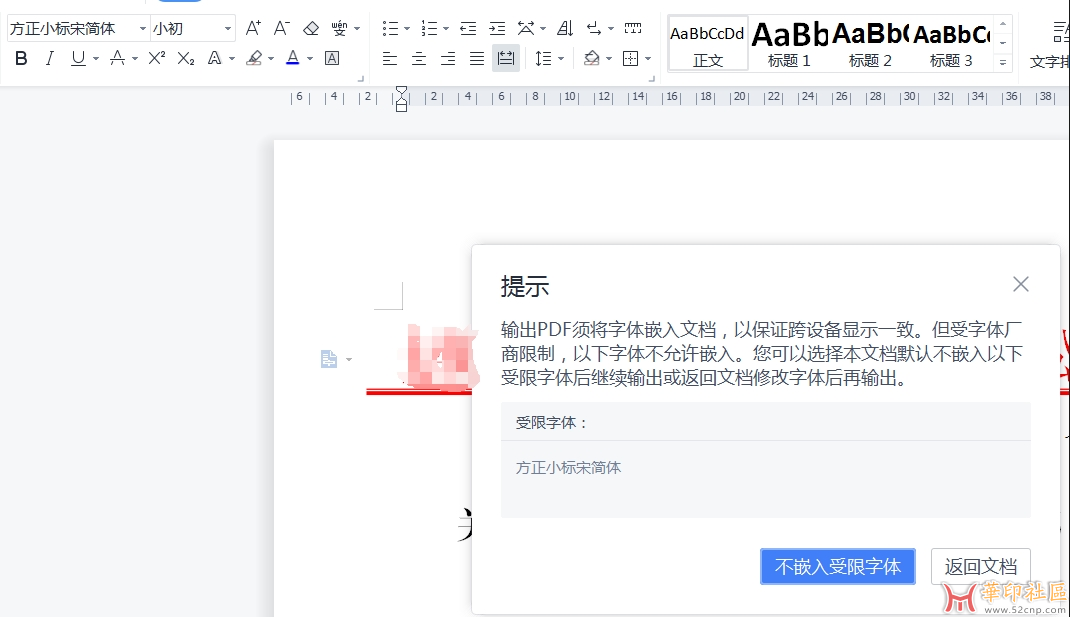Screen dimensions: 1070x617
Task: Apply underline to text
Action: point(78,59)
